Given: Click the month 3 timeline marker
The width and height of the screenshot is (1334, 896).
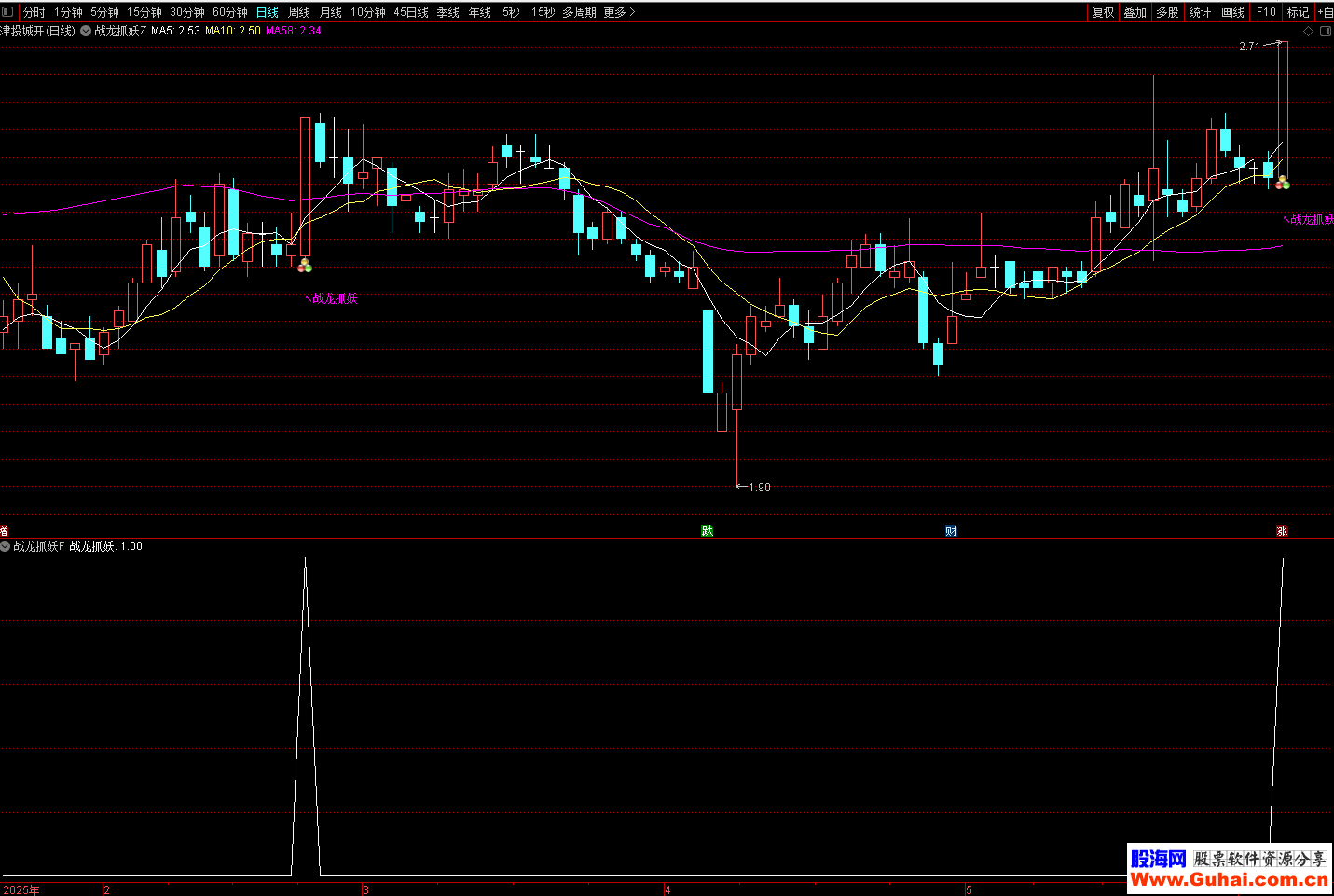Looking at the screenshot, I should point(365,890).
